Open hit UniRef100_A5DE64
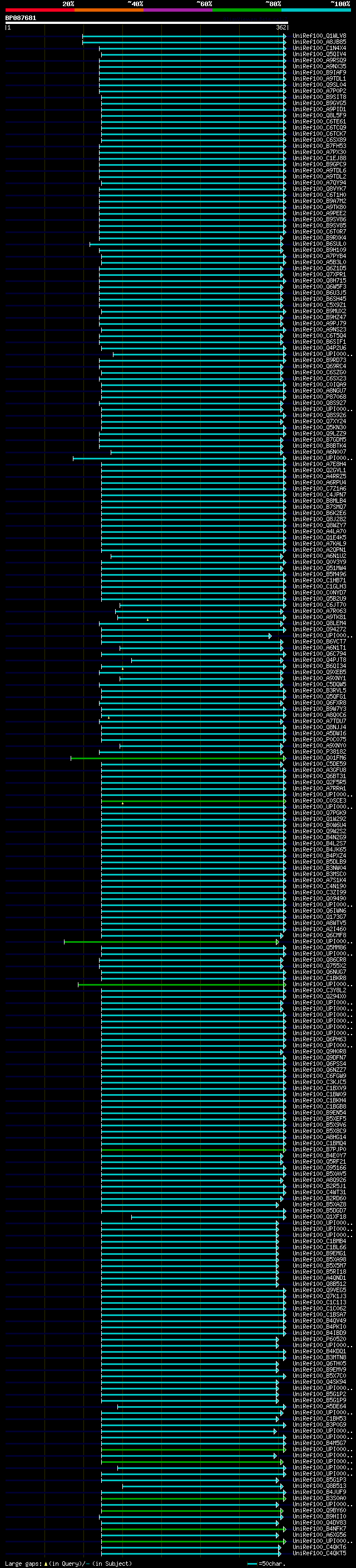Image resolution: width=356 pixels, height=1568 pixels. pos(319,1406)
